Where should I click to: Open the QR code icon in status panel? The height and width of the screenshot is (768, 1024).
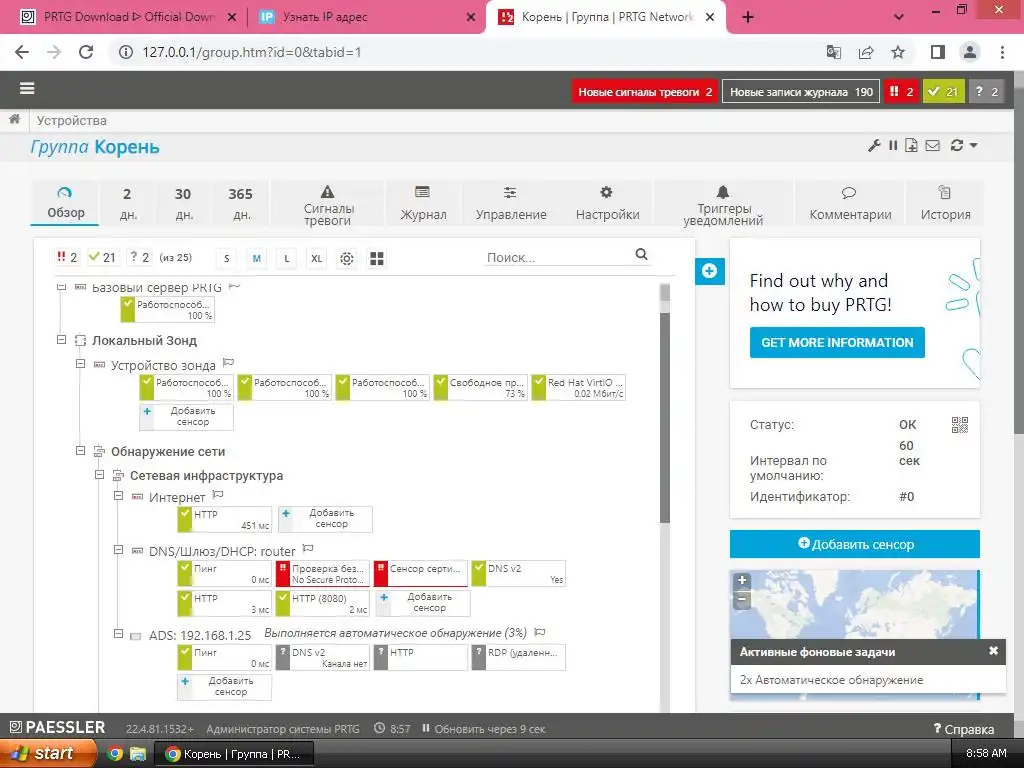click(x=959, y=425)
